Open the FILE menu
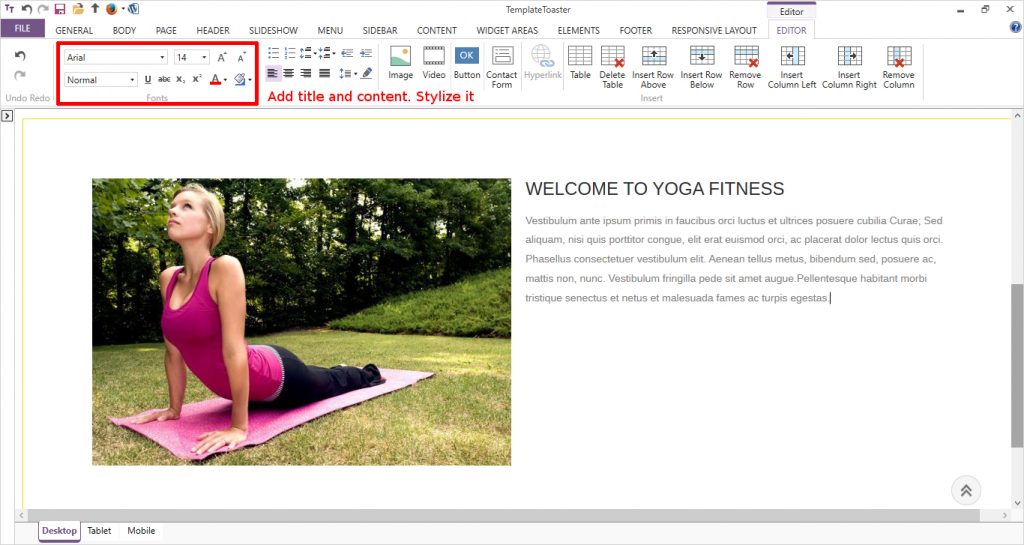This screenshot has height=545, width=1024. pos(22,29)
